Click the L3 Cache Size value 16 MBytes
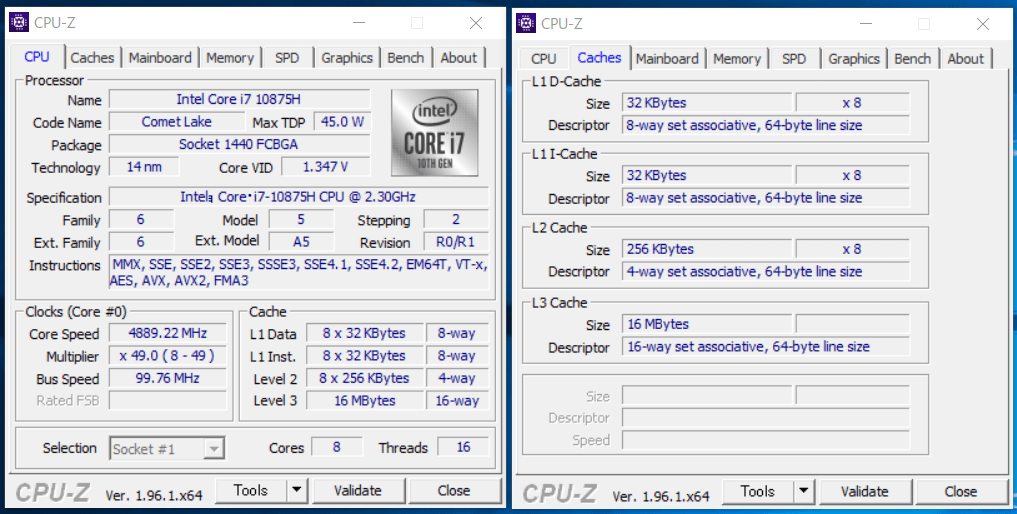Screen dimensions: 1017x514 pyautogui.click(x=707, y=324)
